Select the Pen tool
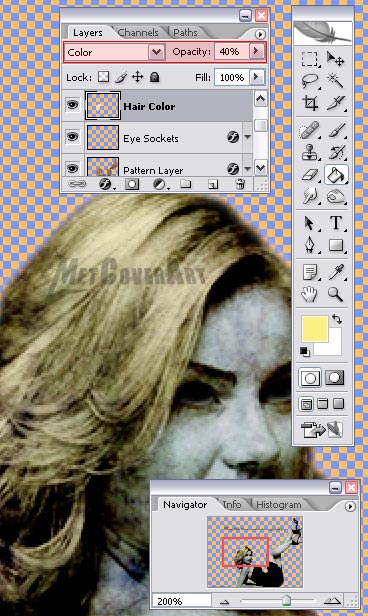Viewport: 368px width, 616px height. tap(310, 245)
